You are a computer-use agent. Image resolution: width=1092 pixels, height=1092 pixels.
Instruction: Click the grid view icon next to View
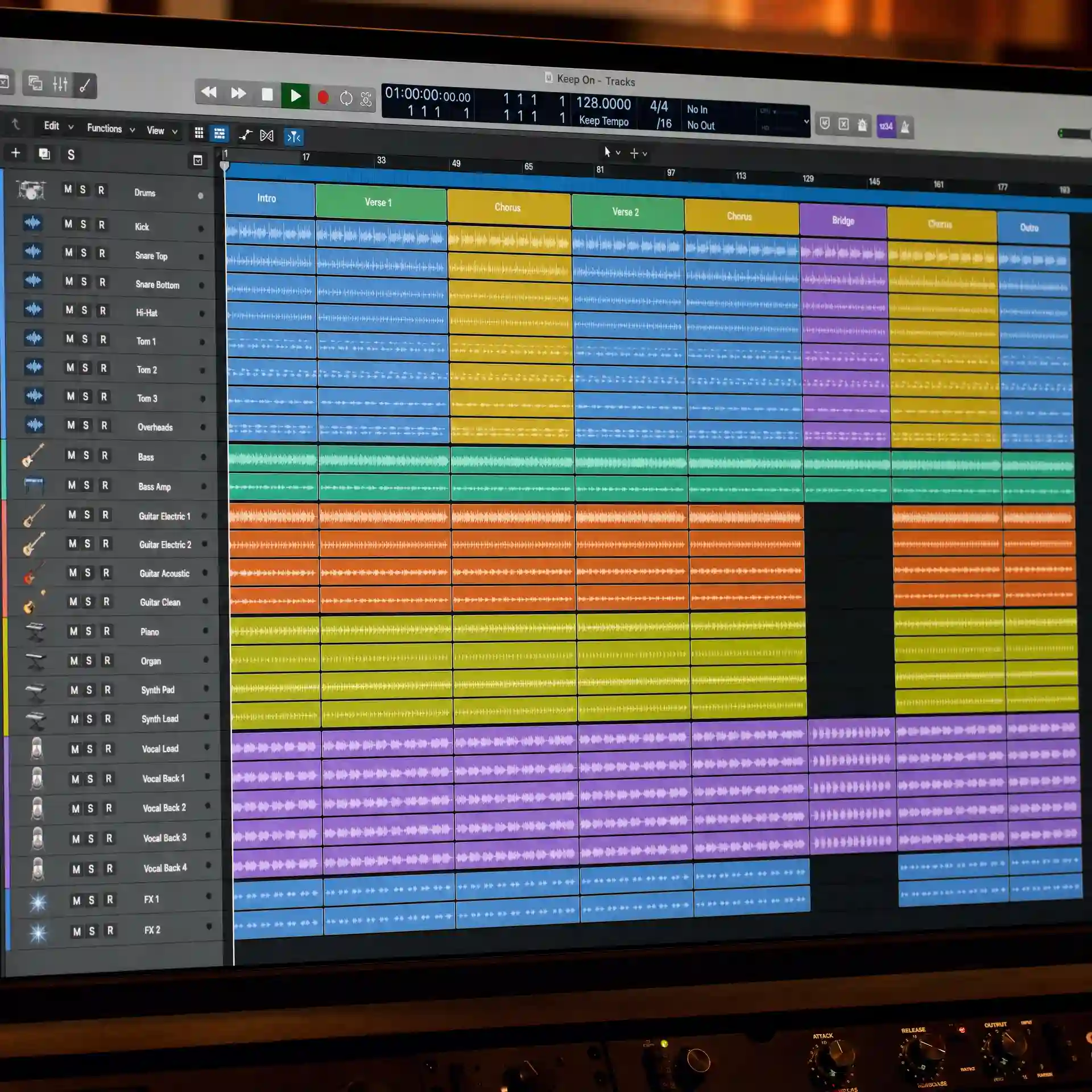[x=199, y=133]
